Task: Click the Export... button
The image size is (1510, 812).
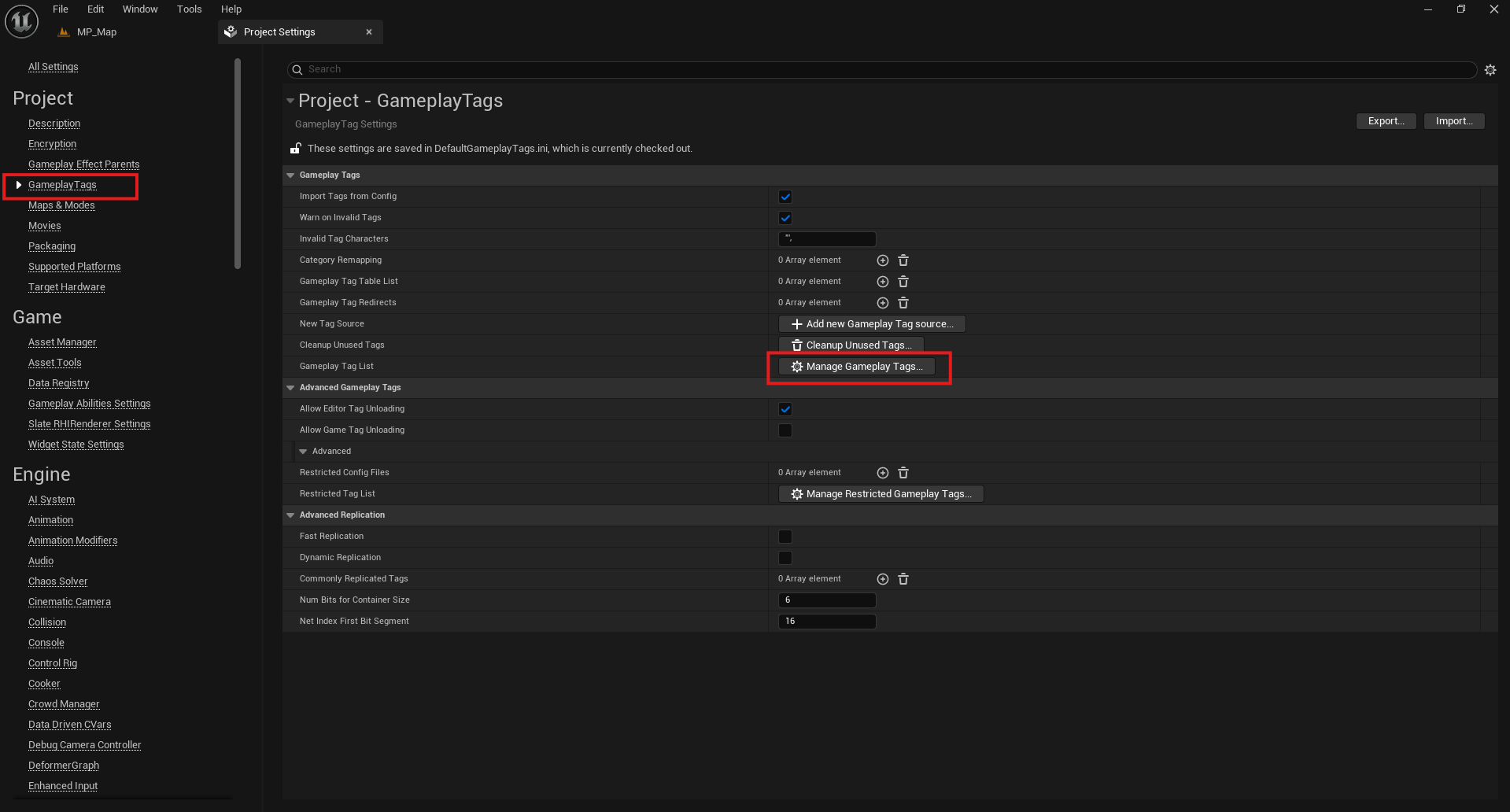Action: [1386, 121]
